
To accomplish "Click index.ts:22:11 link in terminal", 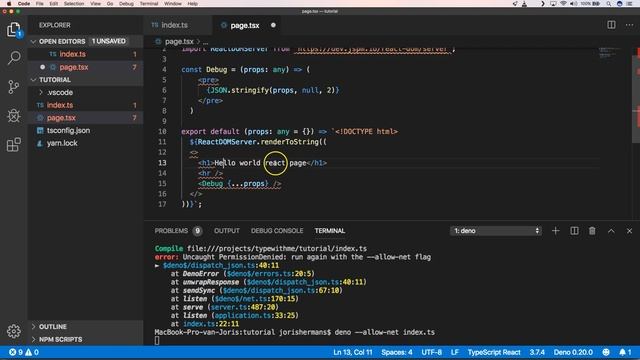I will coord(211,324).
